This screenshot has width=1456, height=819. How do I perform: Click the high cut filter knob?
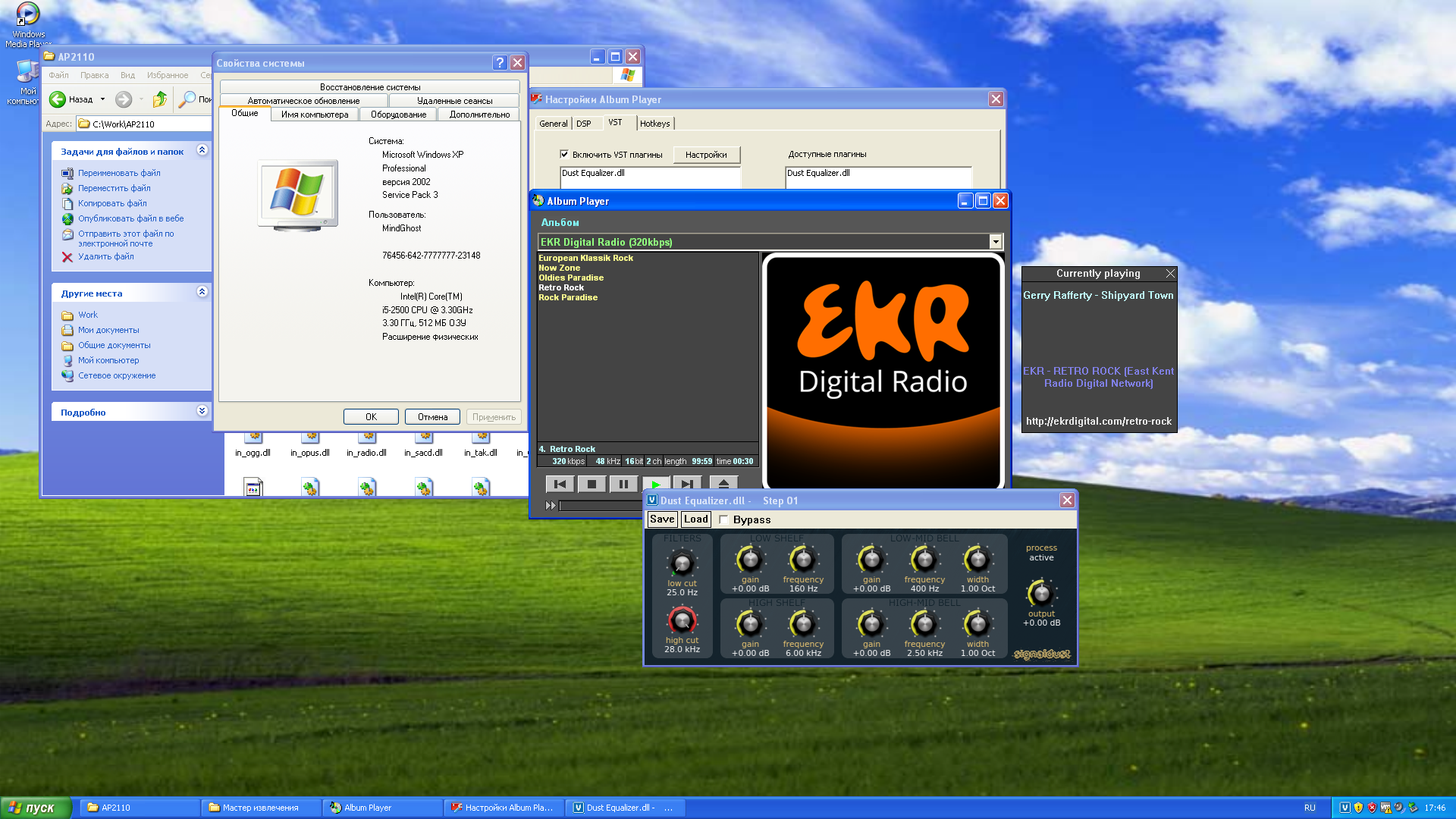(x=682, y=620)
